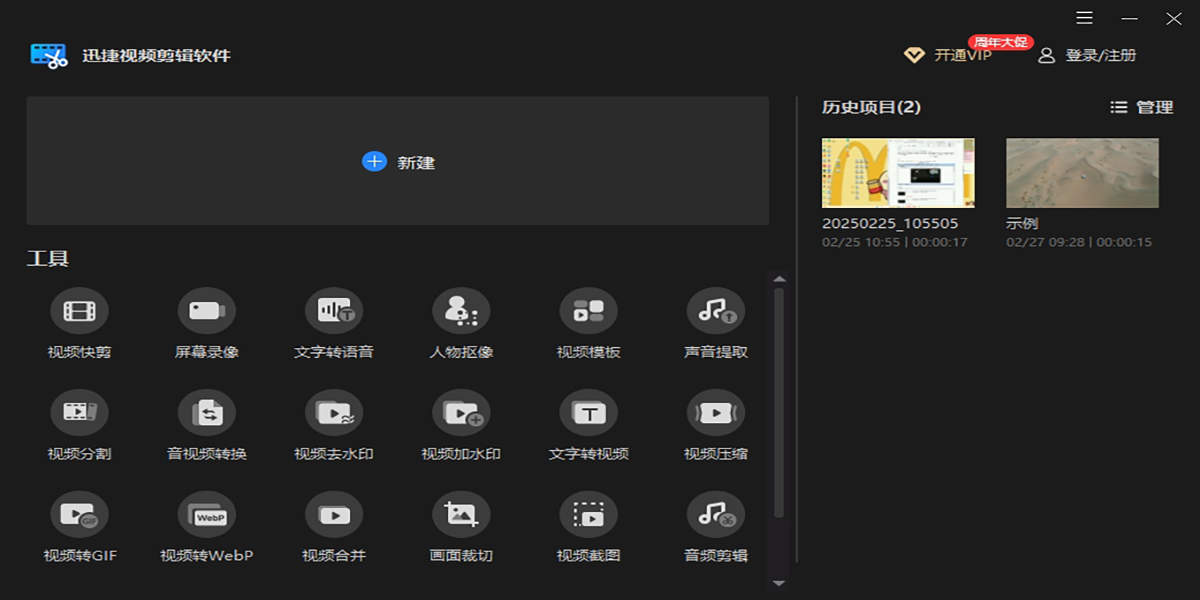The image size is (1200, 600).
Task: Open the 视频分割 video split tool
Action: click(x=79, y=413)
